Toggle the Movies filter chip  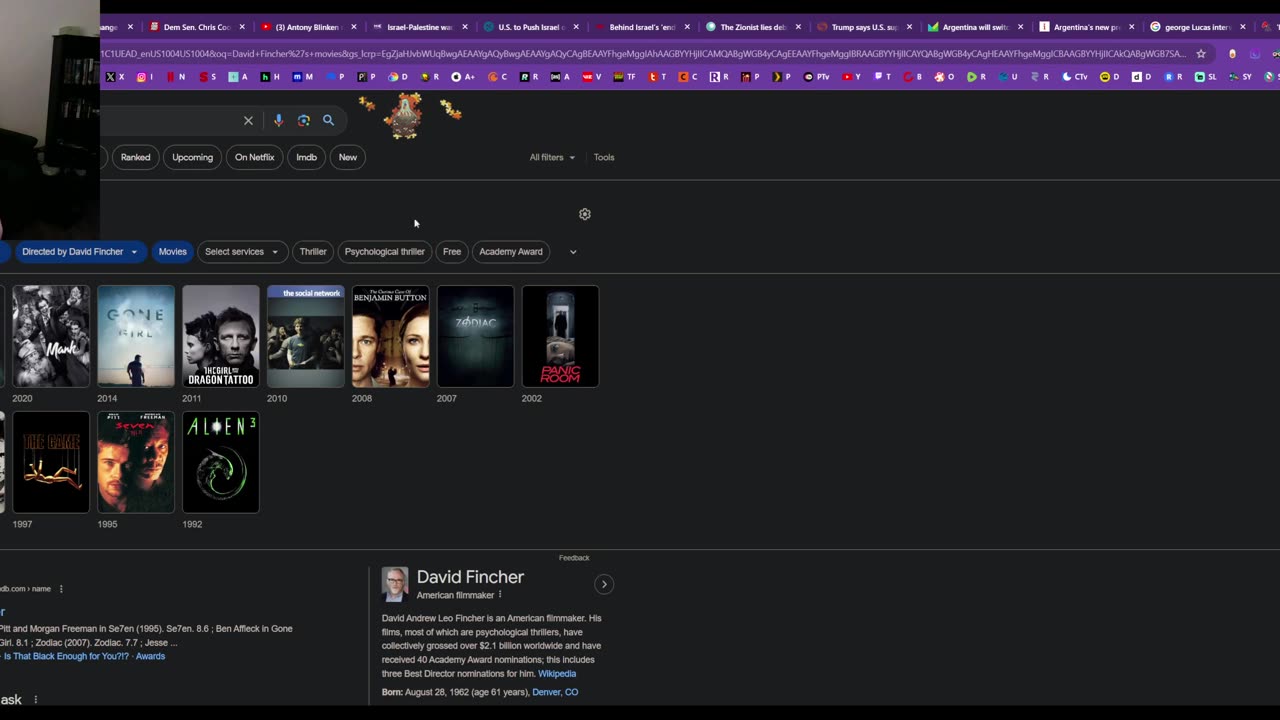[172, 252]
